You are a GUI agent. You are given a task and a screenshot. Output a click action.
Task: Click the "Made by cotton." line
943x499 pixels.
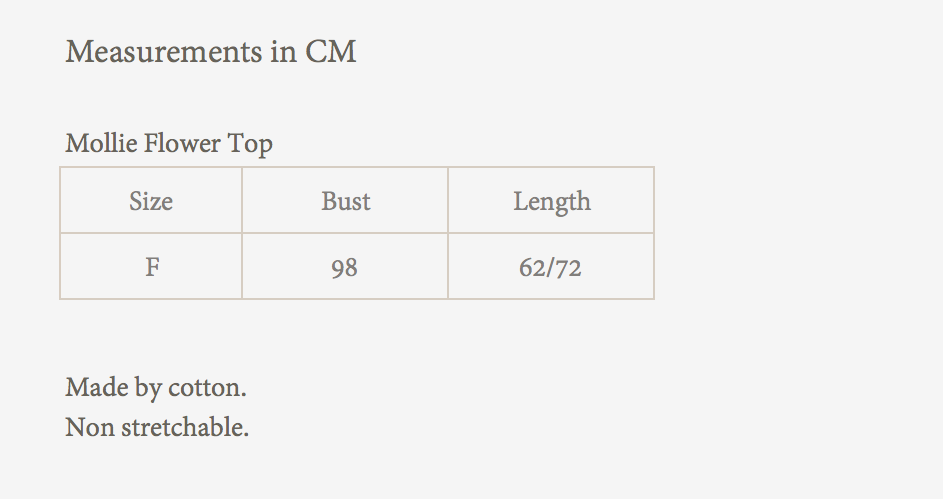click(x=156, y=387)
